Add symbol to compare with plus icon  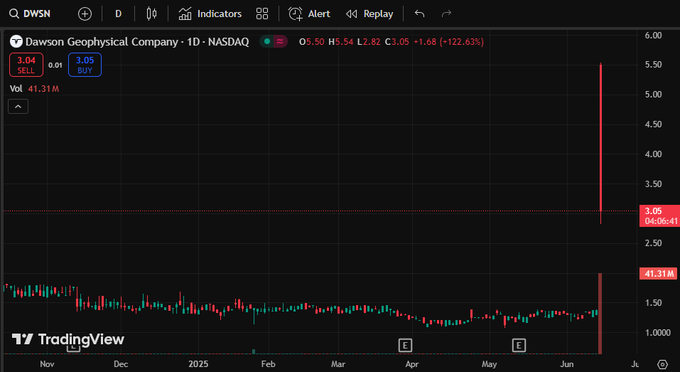tap(85, 14)
